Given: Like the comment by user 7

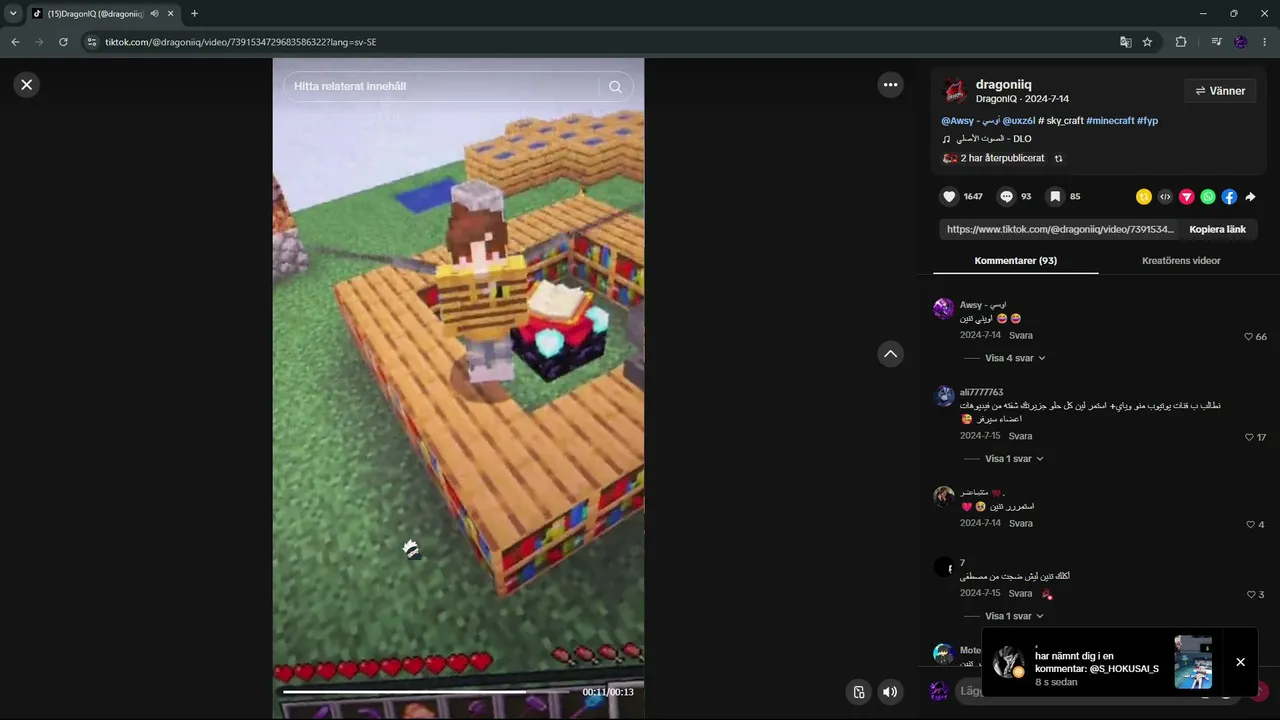Looking at the screenshot, I should coord(1250,595).
